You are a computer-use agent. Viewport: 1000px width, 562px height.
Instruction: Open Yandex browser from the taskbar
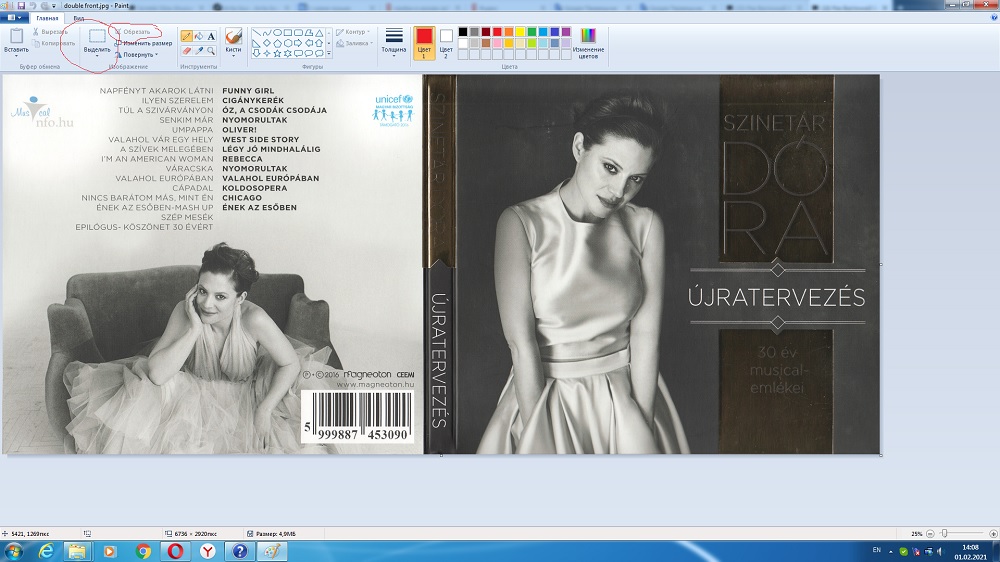pos(208,551)
